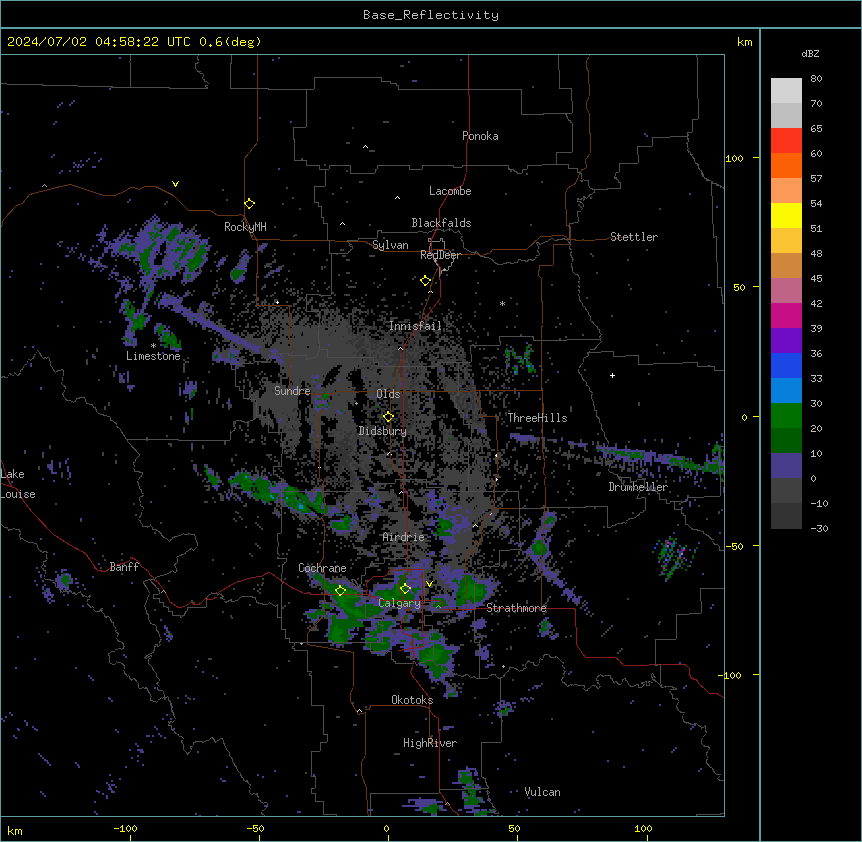Click the Ponoka city label
The height and width of the screenshot is (842, 862).
pyautogui.click(x=480, y=136)
